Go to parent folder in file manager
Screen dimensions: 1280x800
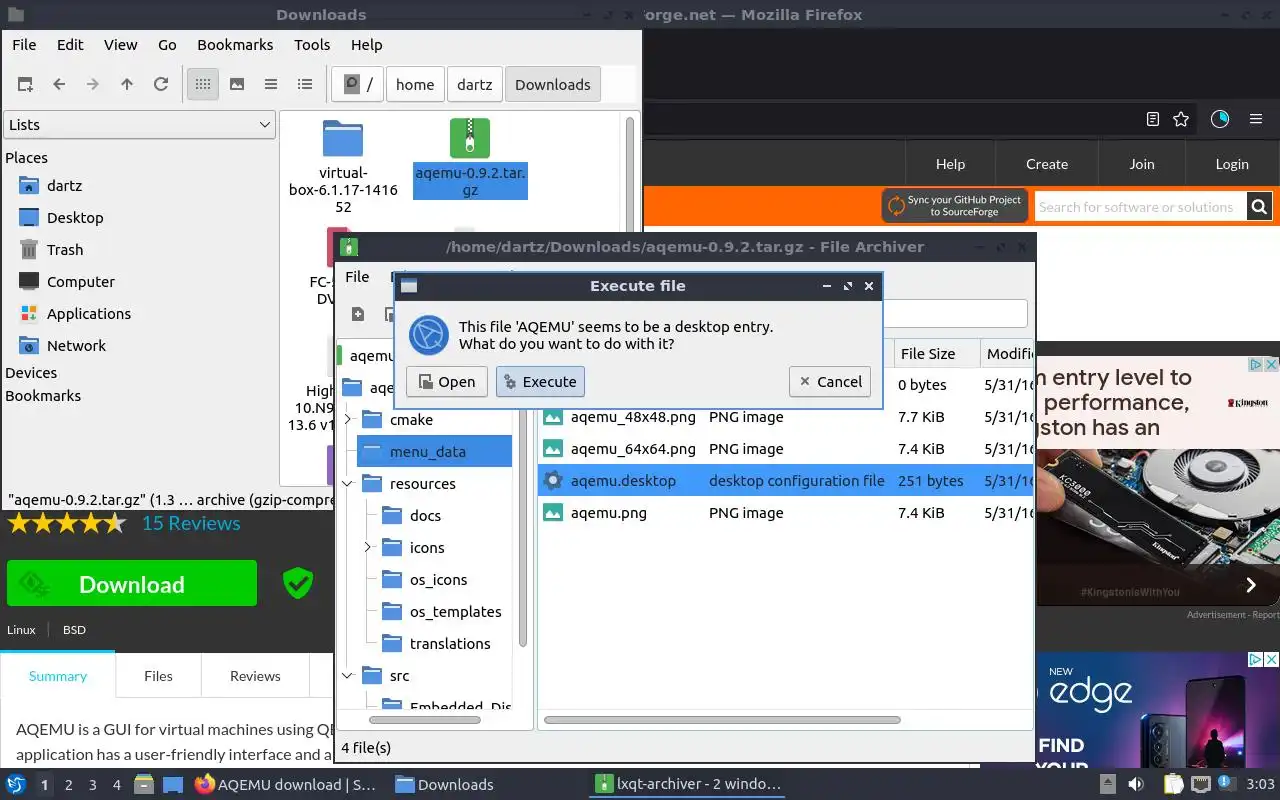pos(127,84)
